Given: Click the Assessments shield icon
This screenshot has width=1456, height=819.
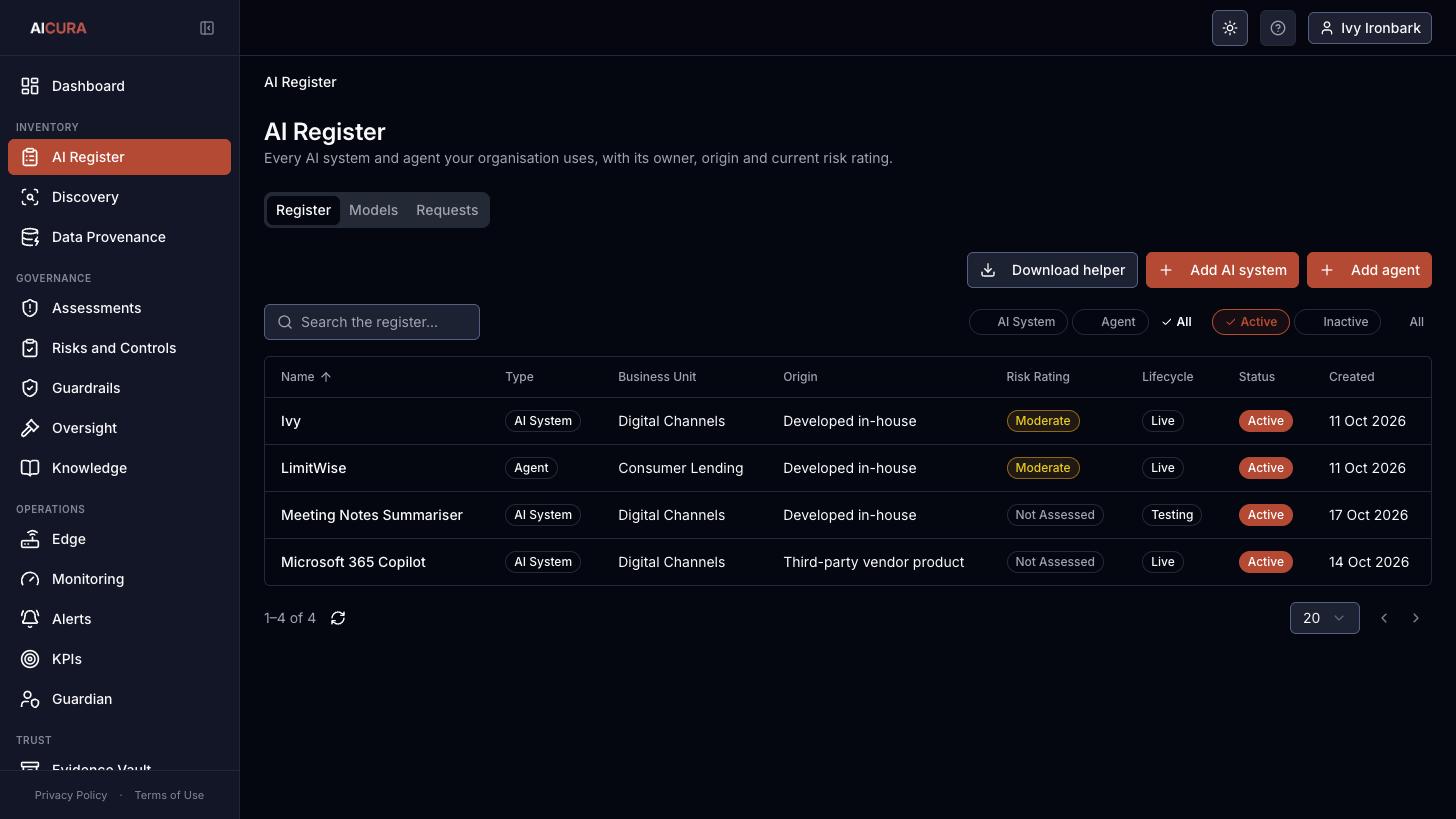Looking at the screenshot, I should point(30,308).
